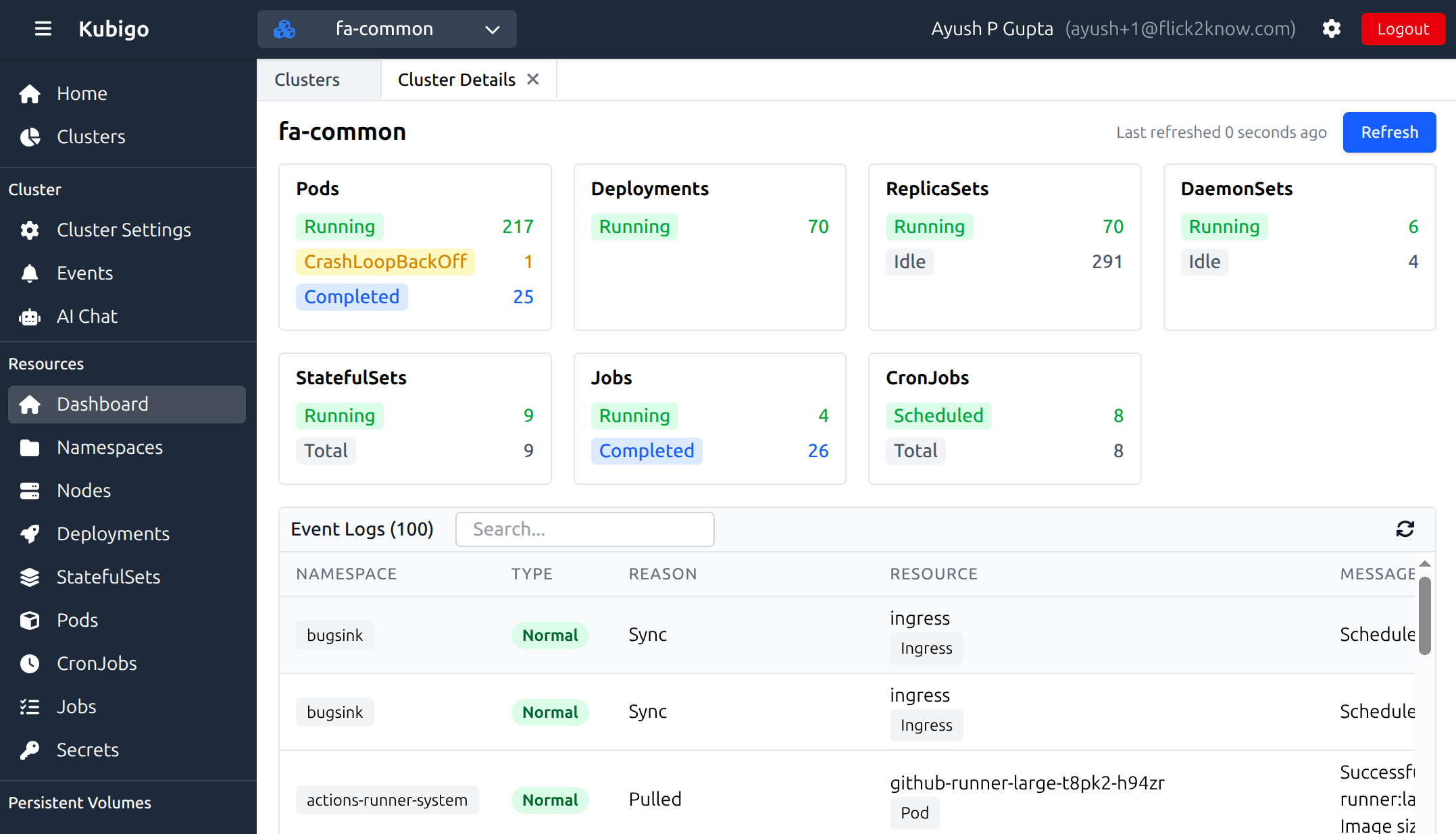Click the Deployments rocket icon

pyautogui.click(x=30, y=534)
